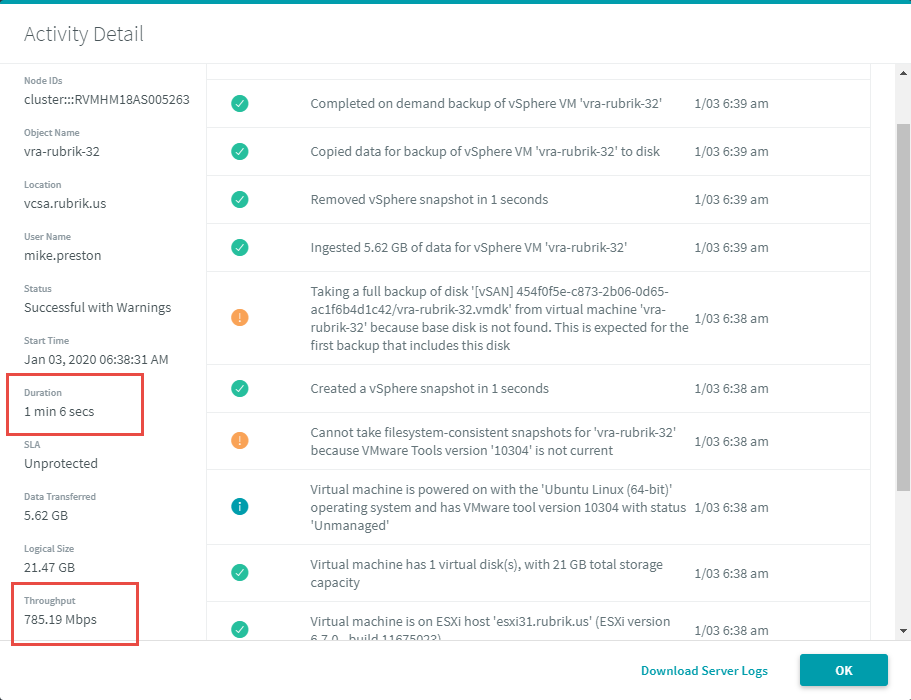
Task: Click the scrollbar down arrow
Action: (x=903, y=631)
